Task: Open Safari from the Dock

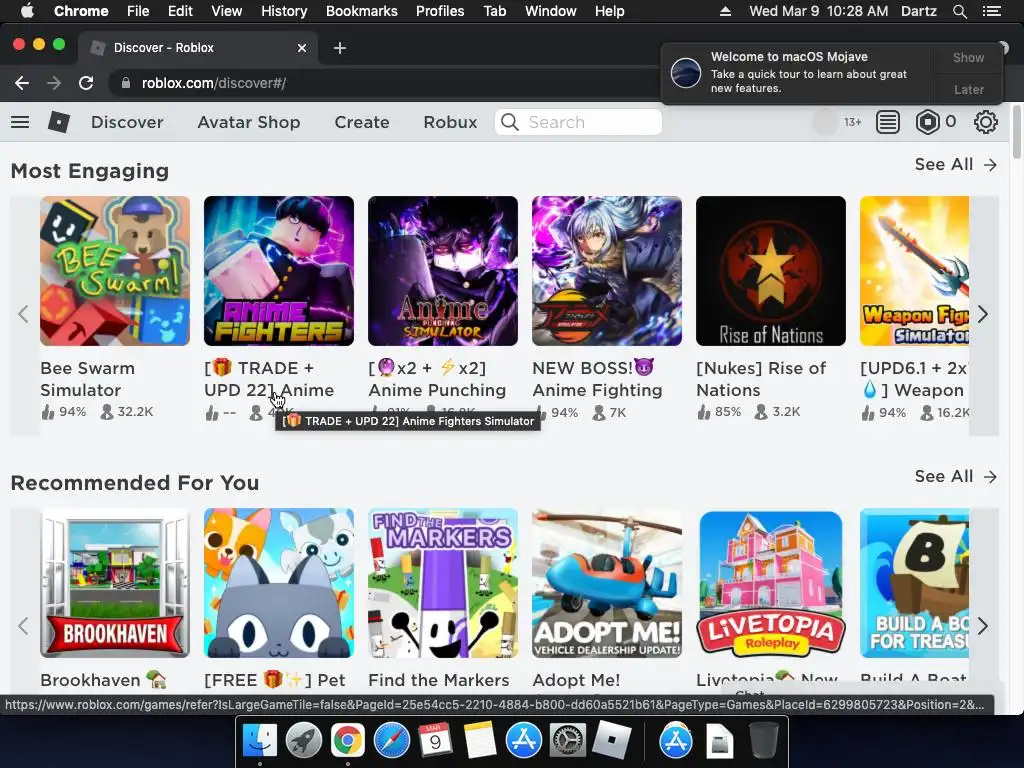Action: point(391,741)
